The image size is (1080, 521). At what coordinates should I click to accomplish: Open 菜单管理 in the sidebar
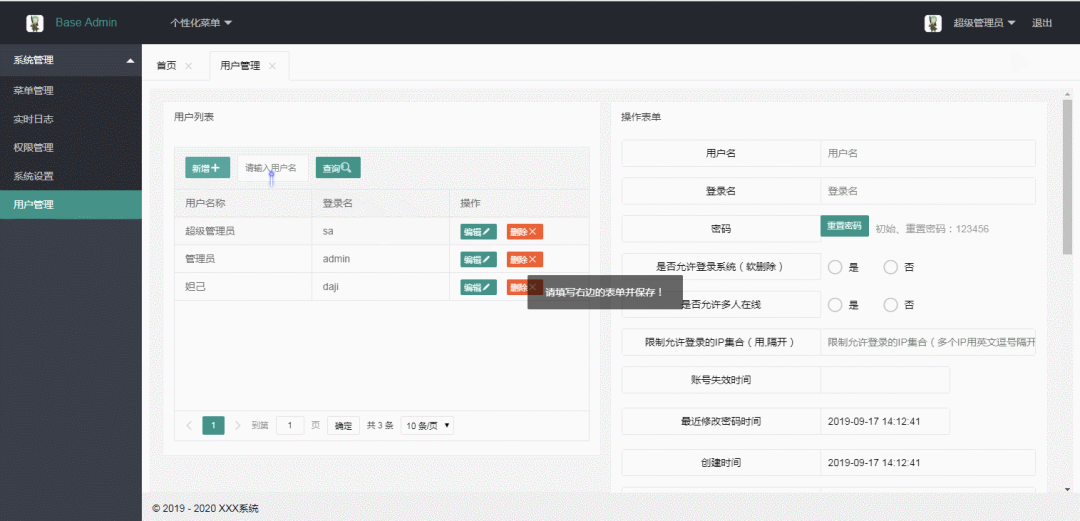click(71, 90)
